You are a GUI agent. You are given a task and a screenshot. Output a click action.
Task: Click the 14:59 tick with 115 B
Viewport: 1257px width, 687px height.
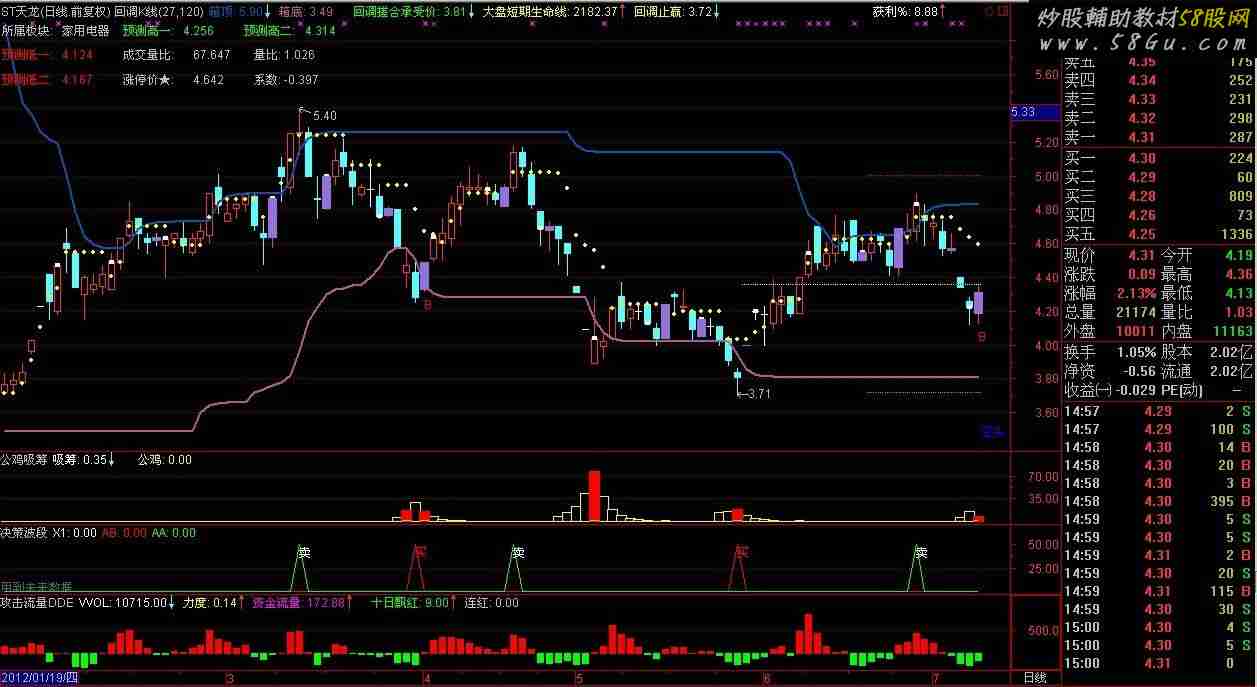[x=1158, y=591]
